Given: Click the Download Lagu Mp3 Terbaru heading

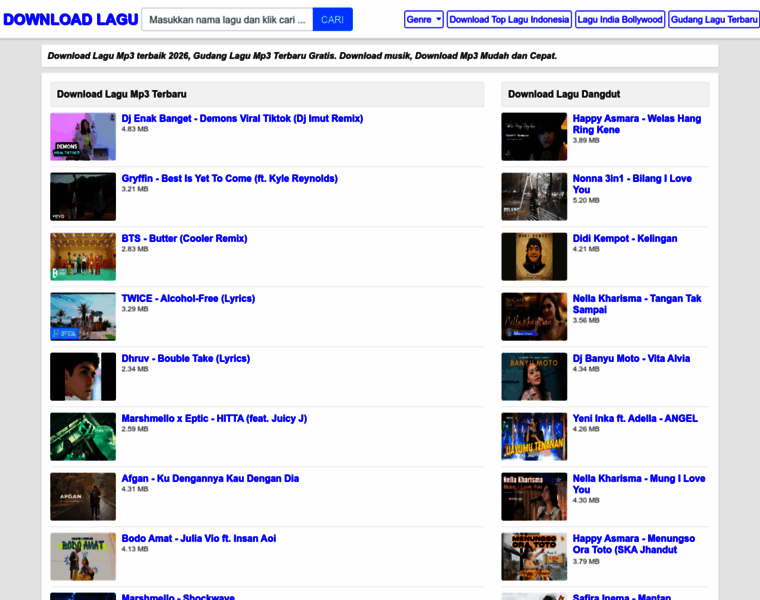Looking at the screenshot, I should (x=122, y=94).
